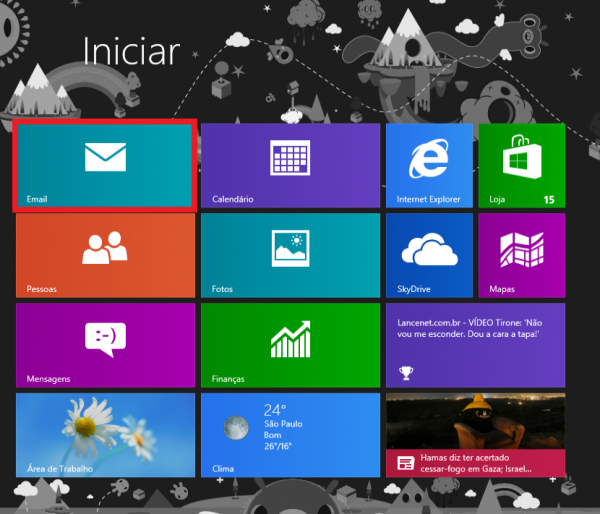
Task: Launch the Fotos app tile
Action: (x=291, y=255)
